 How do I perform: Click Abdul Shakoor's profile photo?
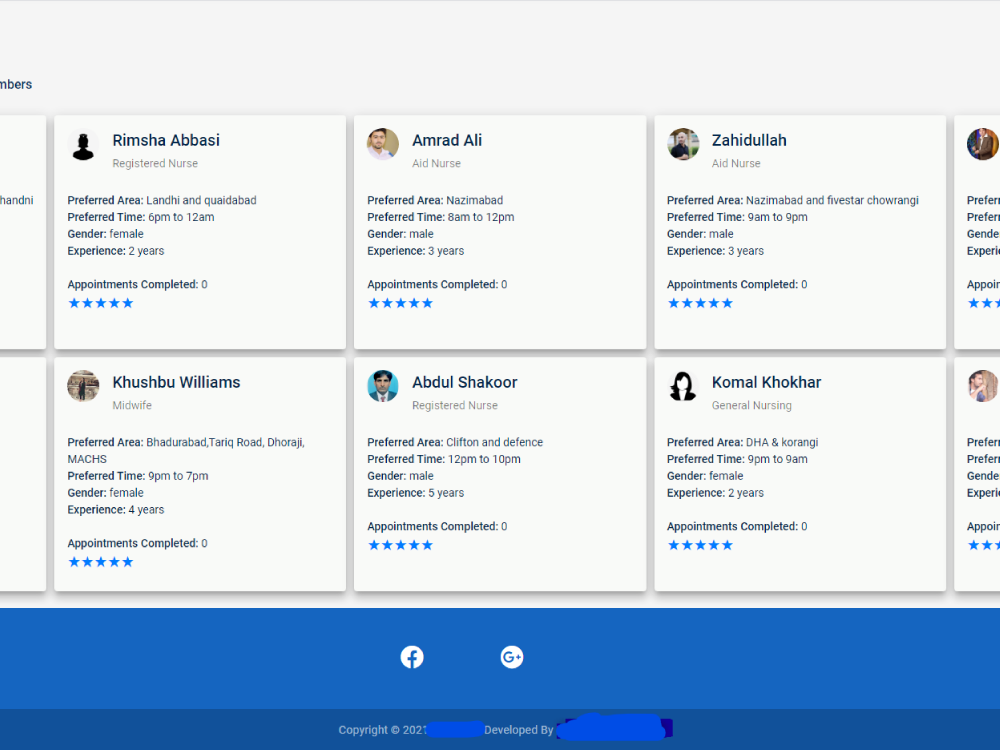(383, 386)
